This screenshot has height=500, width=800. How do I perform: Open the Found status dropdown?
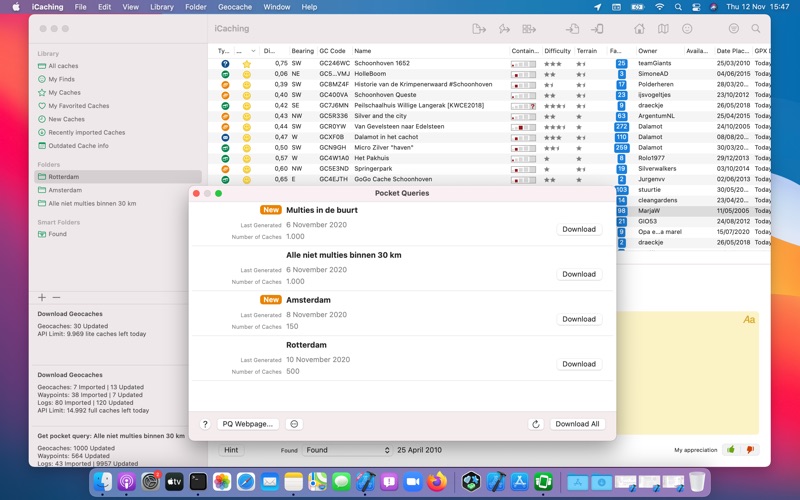click(347, 450)
